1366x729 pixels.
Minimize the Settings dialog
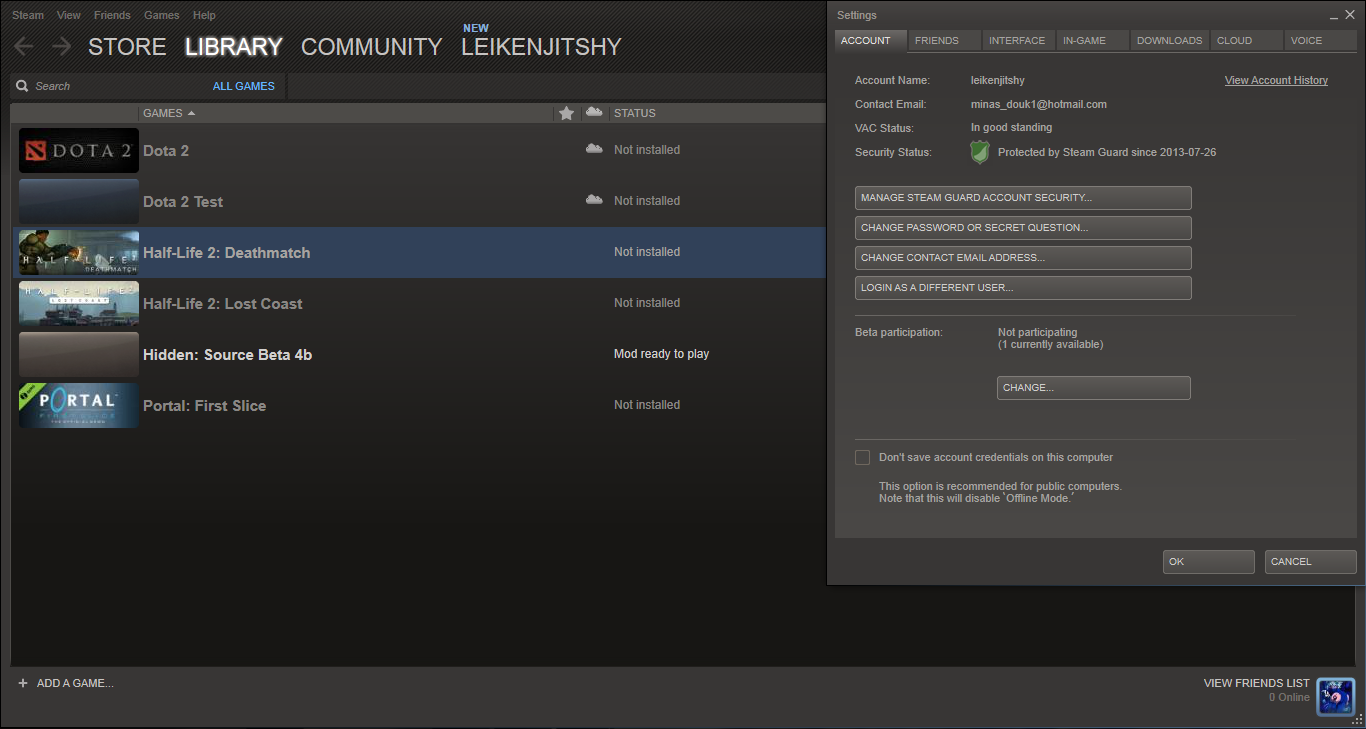tap(1335, 16)
